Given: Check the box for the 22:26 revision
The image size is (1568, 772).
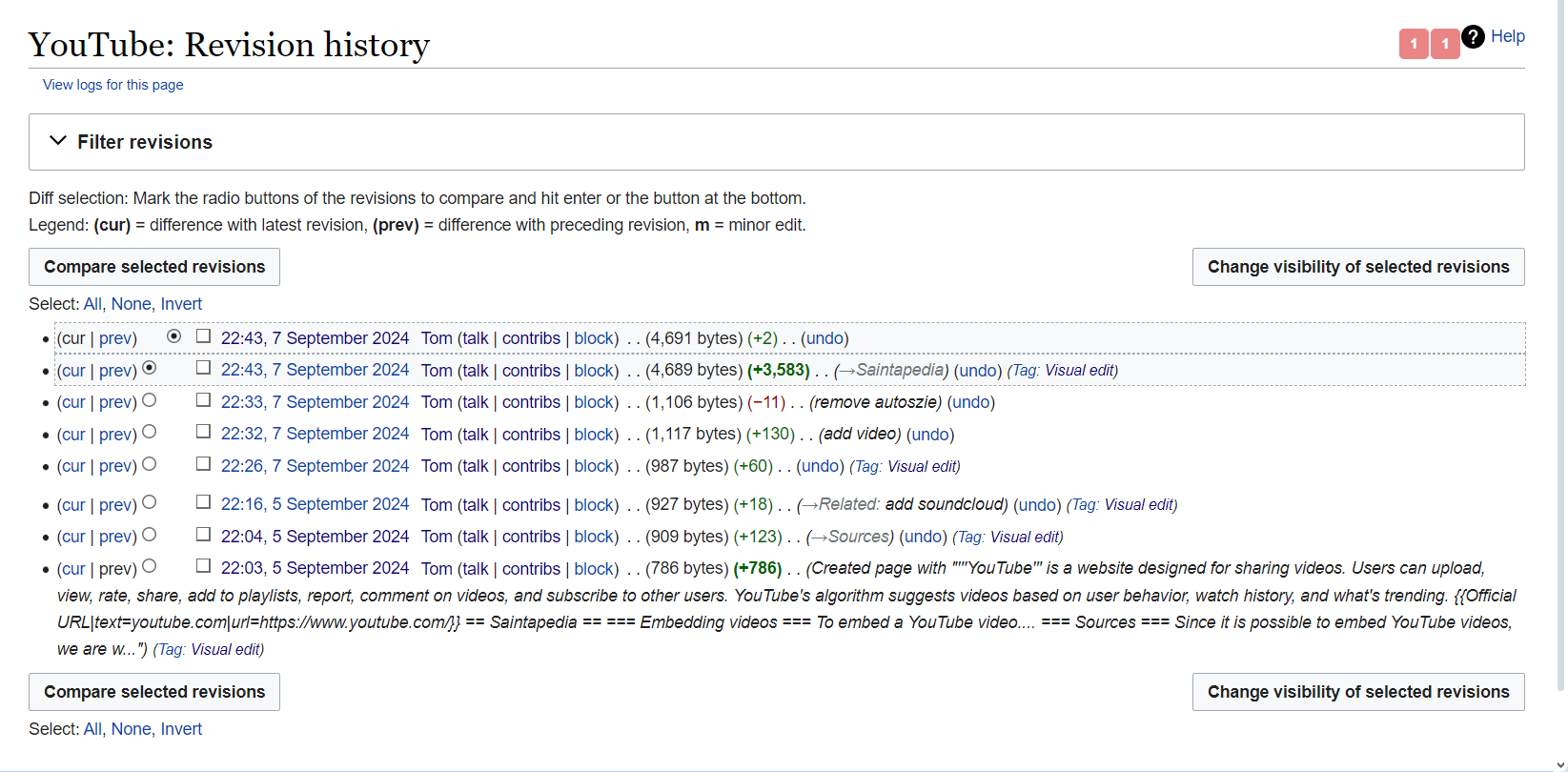Looking at the screenshot, I should (203, 463).
